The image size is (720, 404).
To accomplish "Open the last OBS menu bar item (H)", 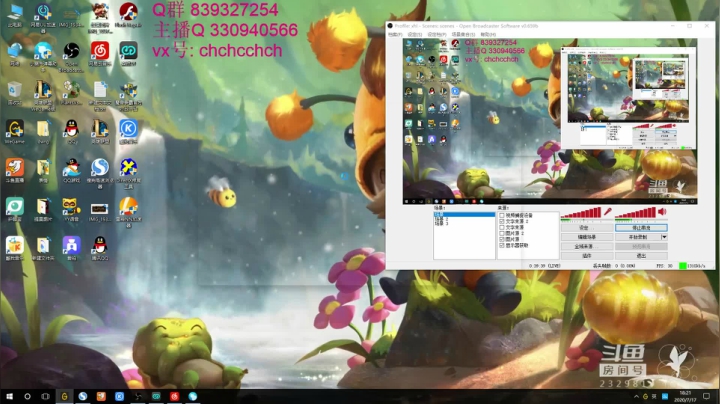I will click(x=488, y=34).
